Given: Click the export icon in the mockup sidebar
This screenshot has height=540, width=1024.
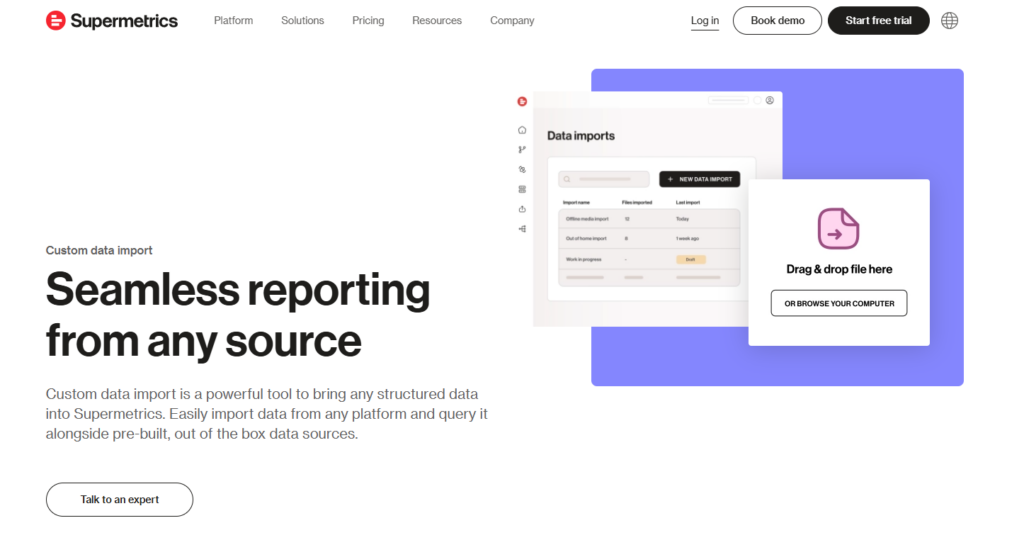Looking at the screenshot, I should point(522,209).
